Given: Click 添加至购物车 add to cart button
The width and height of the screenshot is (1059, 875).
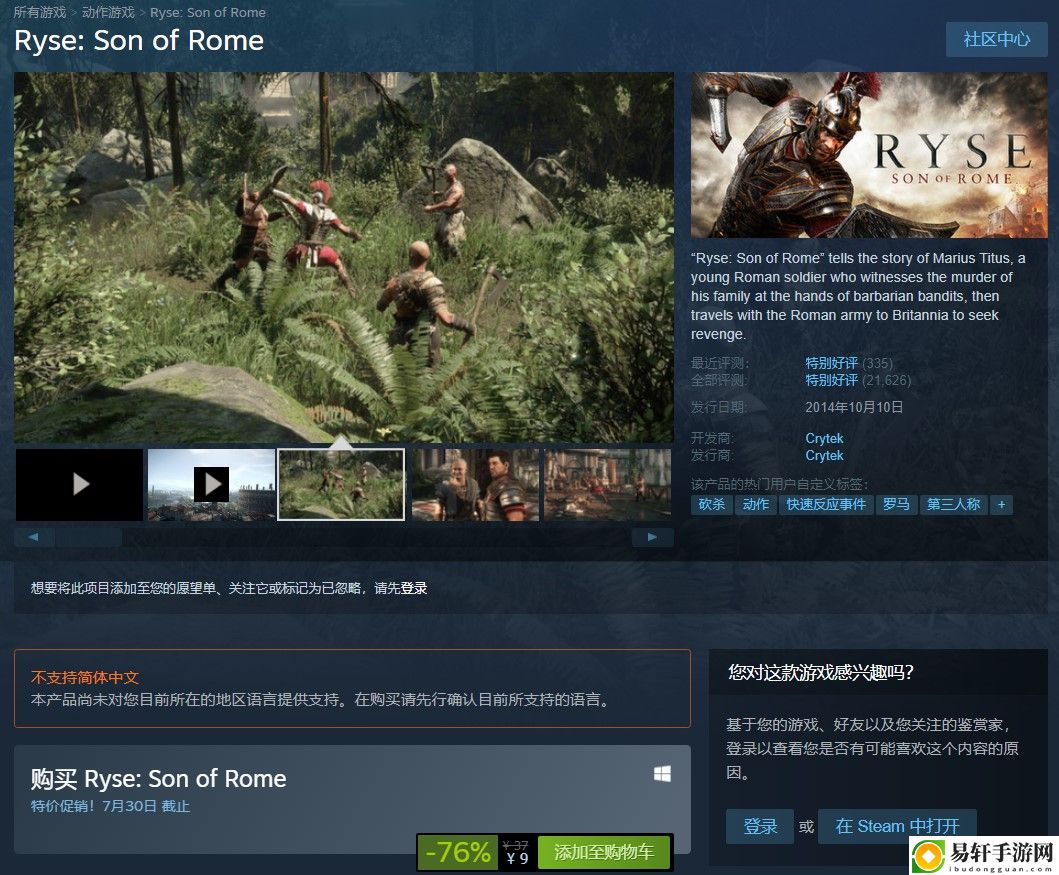Looking at the screenshot, I should [x=604, y=852].
